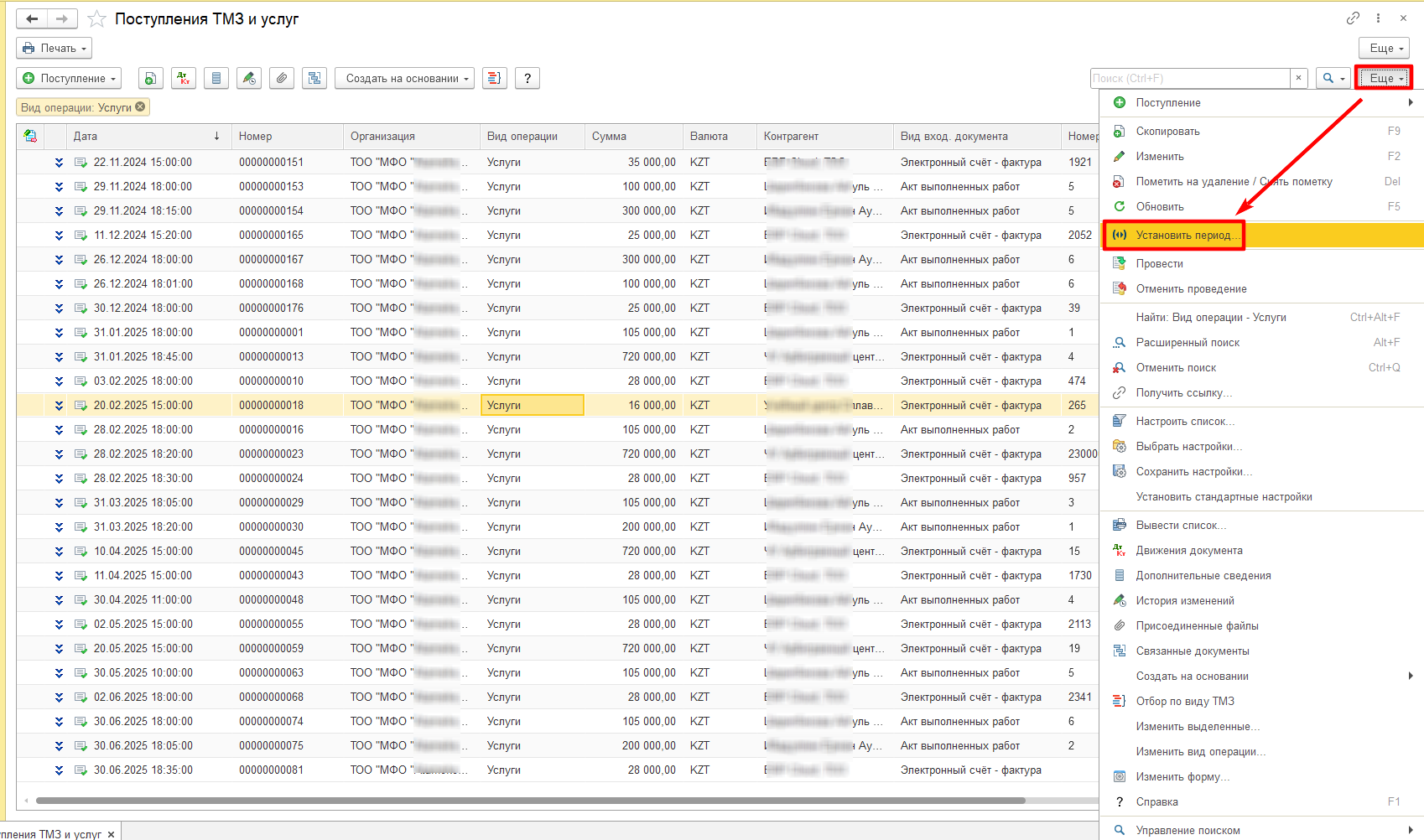This screenshot has height=840, width=1424.
Task: Select 'Присоединенные файлы' menu item
Action: click(x=1261, y=625)
